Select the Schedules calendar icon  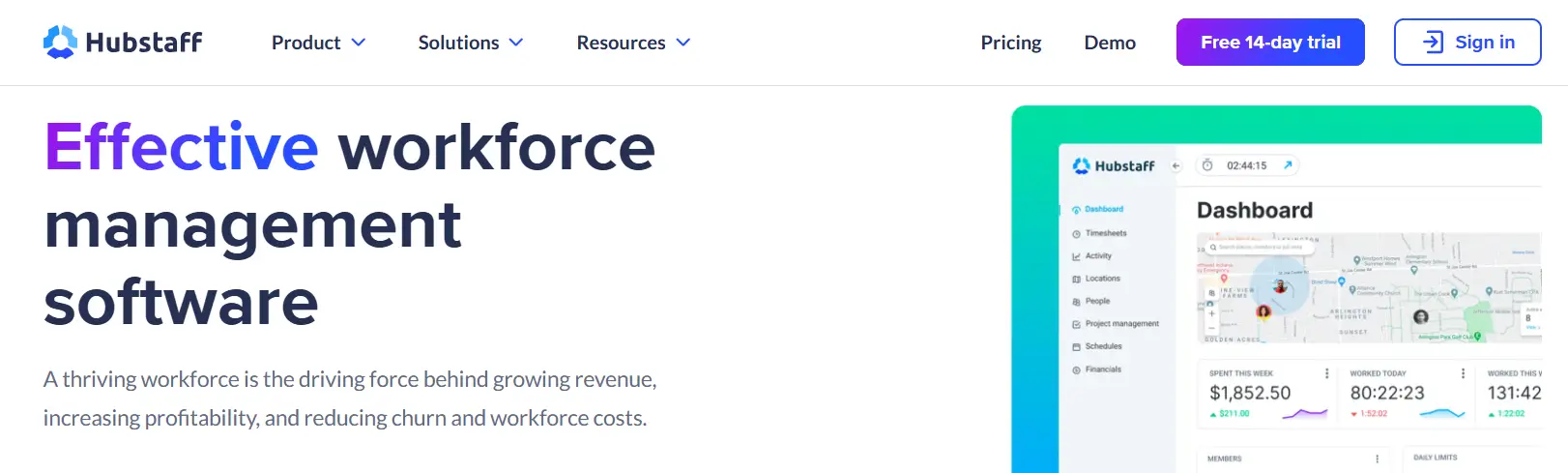click(1076, 346)
